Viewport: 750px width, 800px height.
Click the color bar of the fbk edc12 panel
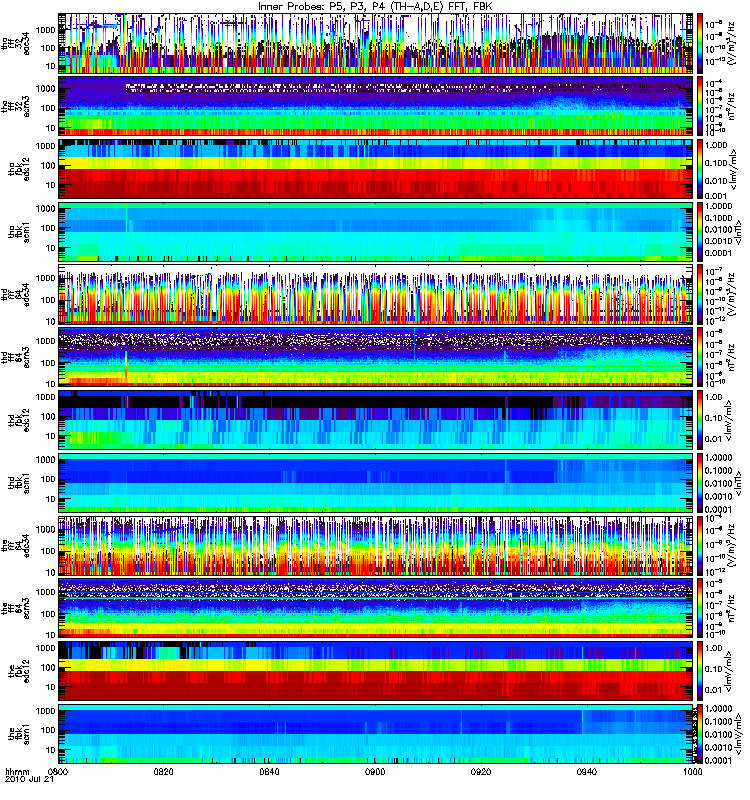(x=699, y=671)
